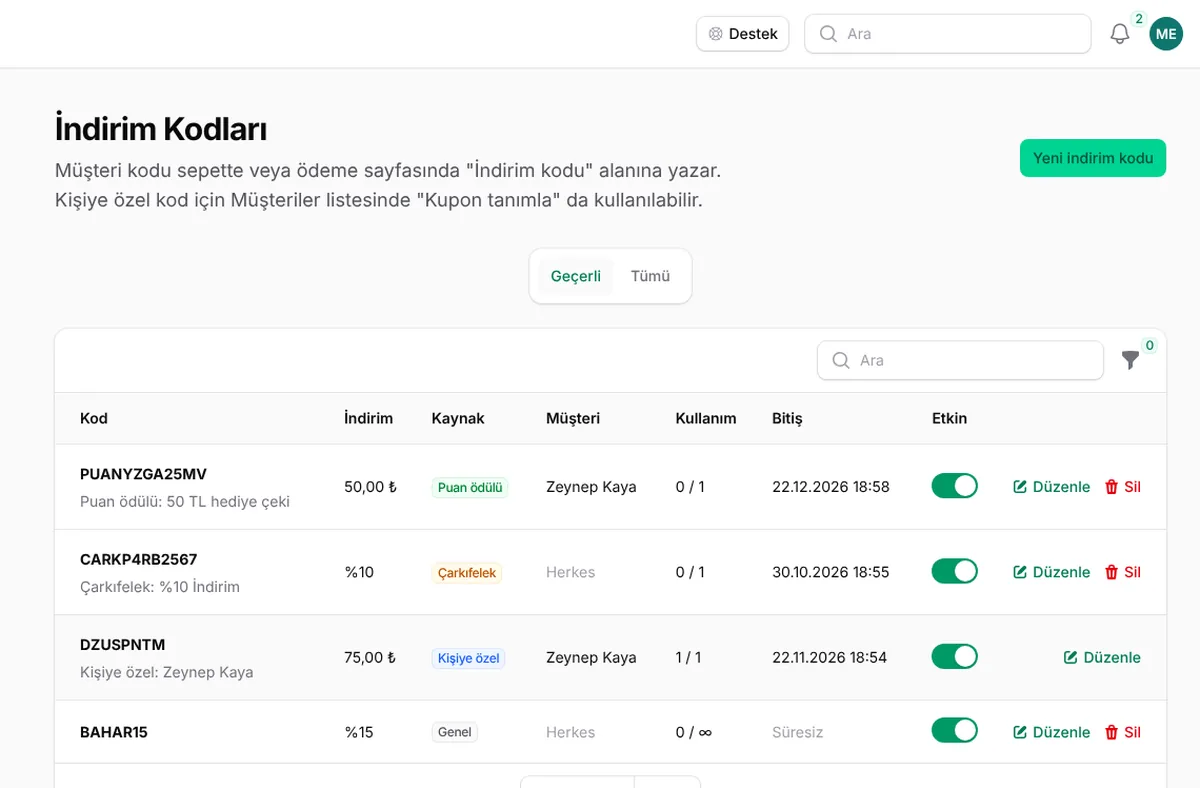Disable the BAHAR15 code toggle
Image resolution: width=1200 pixels, height=788 pixels.
pos(955,731)
